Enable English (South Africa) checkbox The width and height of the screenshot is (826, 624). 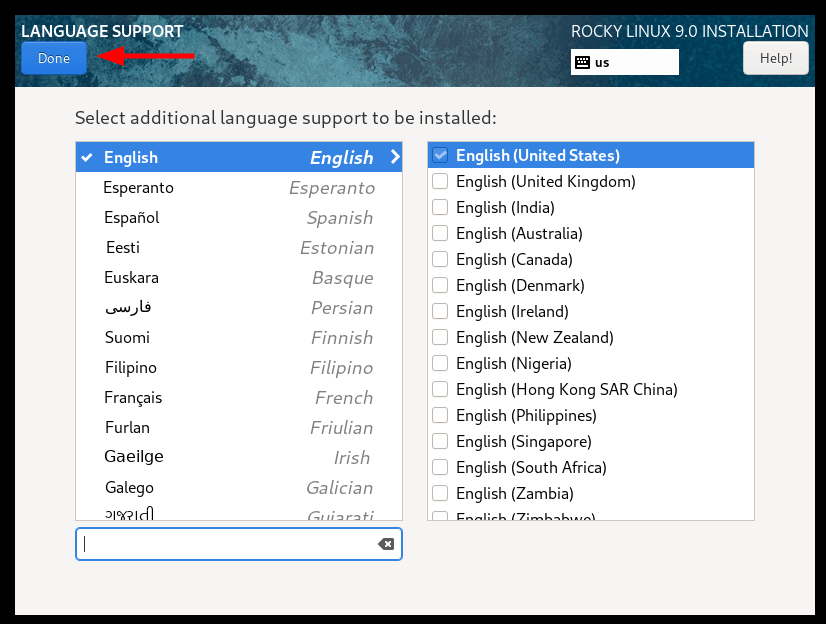point(440,467)
